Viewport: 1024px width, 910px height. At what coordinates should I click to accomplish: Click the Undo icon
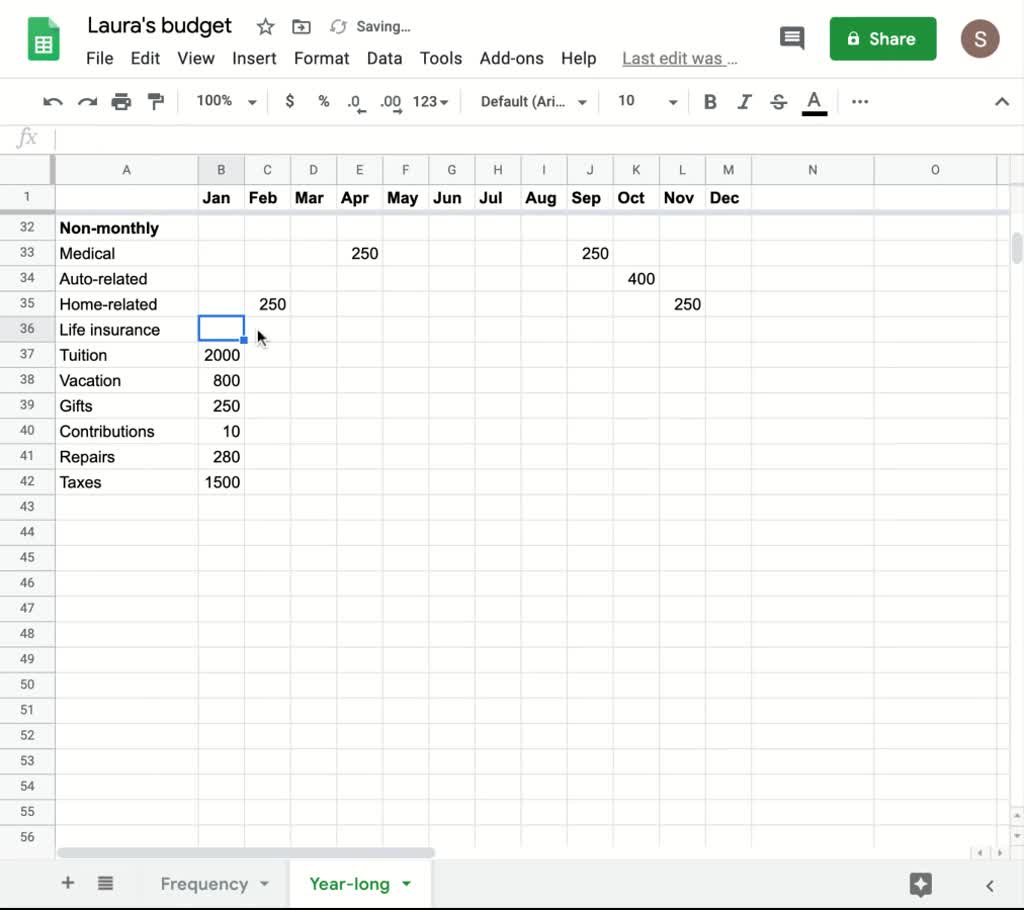point(51,101)
